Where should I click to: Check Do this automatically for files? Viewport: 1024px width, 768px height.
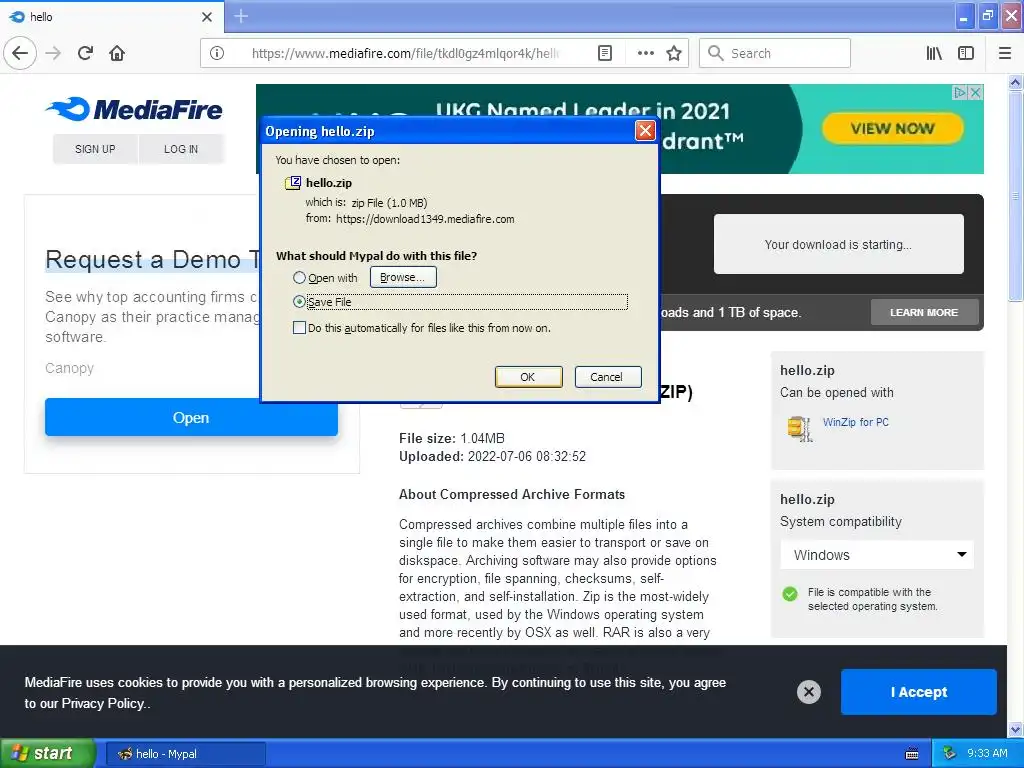[299, 328]
